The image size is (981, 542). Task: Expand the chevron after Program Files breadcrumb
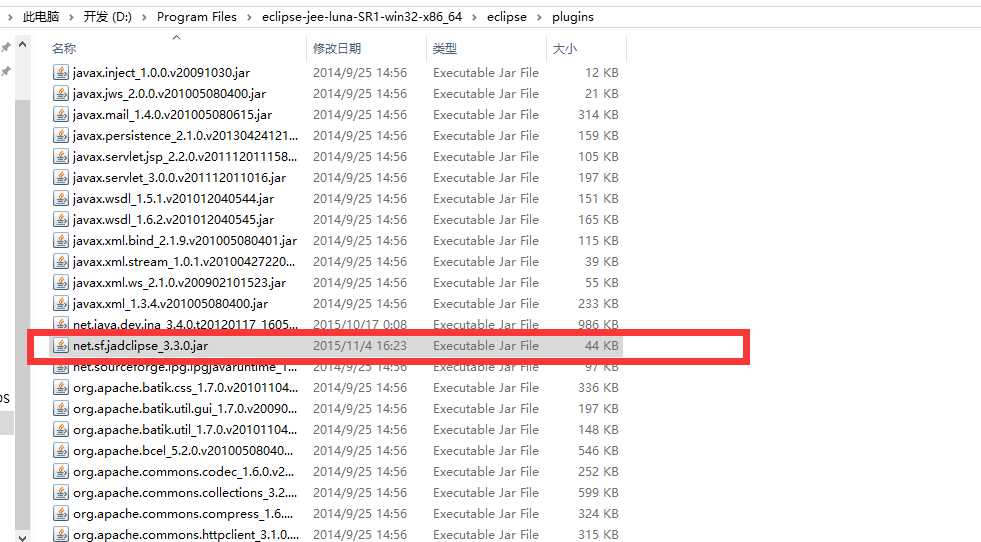click(x=249, y=17)
